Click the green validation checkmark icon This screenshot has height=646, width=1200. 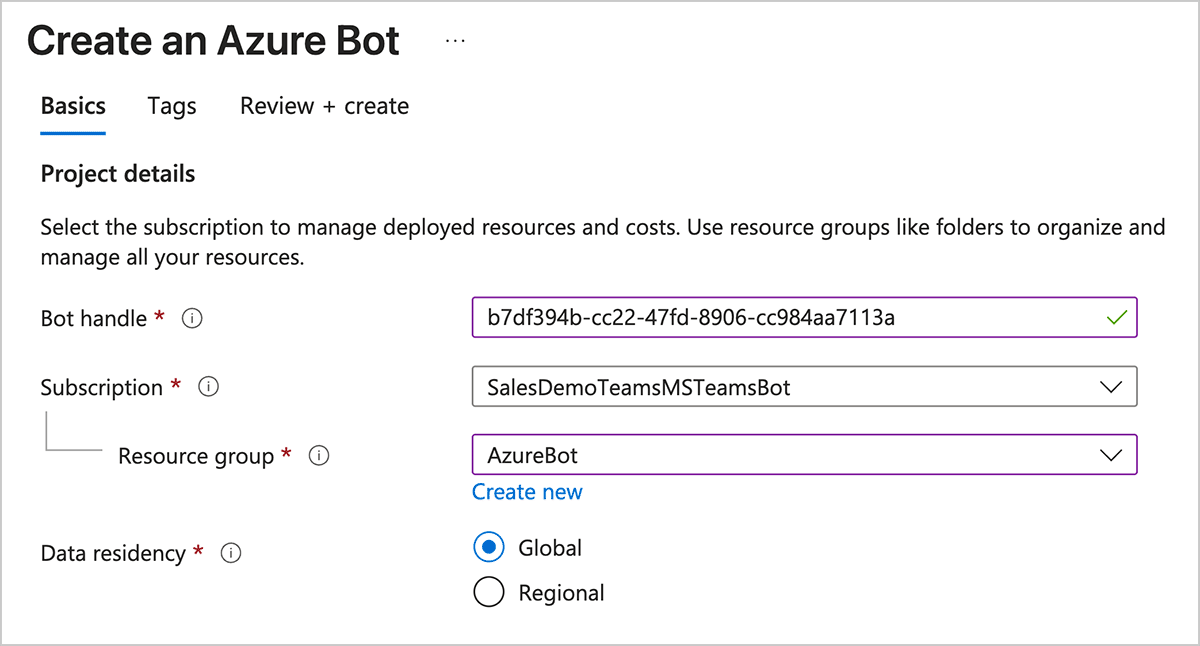click(x=1117, y=319)
